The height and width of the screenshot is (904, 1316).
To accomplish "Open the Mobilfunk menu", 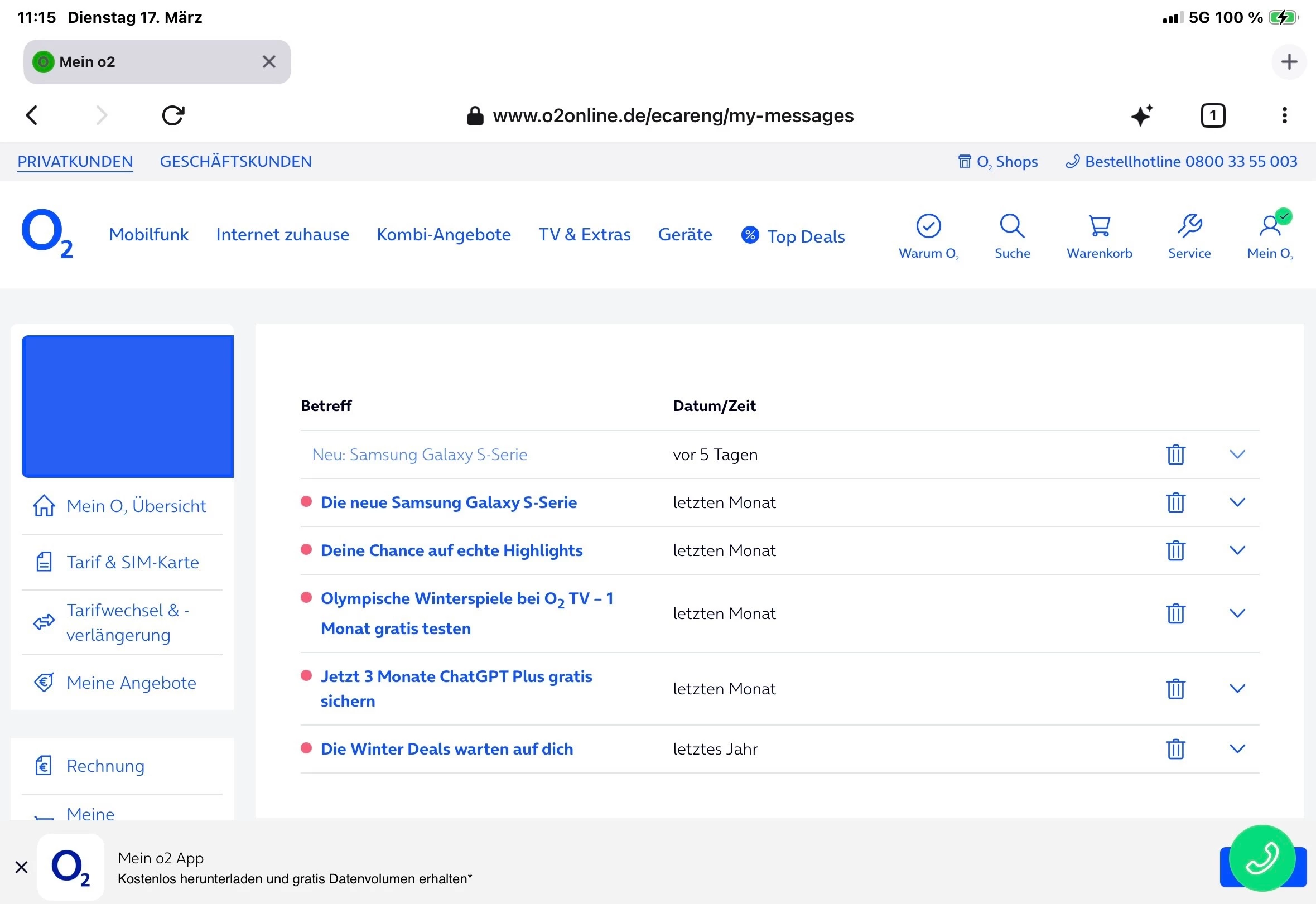I will 148,234.
